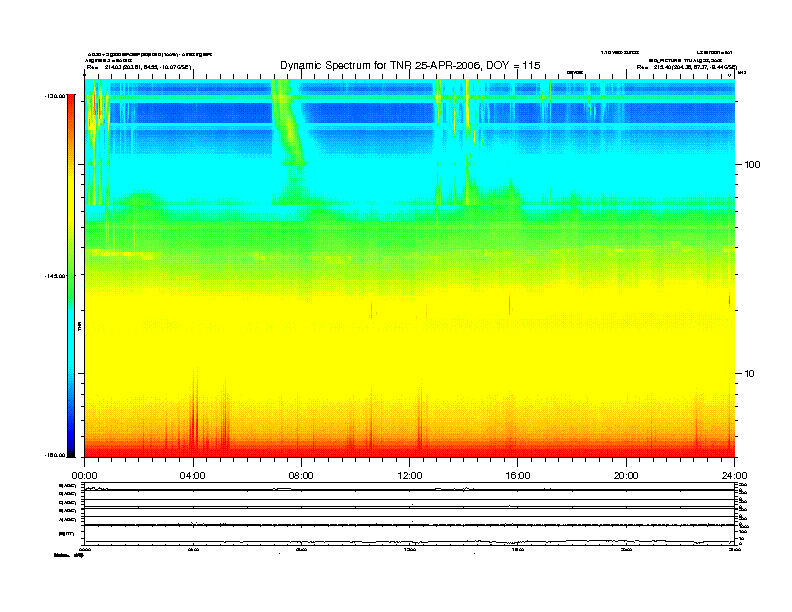Click the '20:00' time axis label

click(x=626, y=476)
